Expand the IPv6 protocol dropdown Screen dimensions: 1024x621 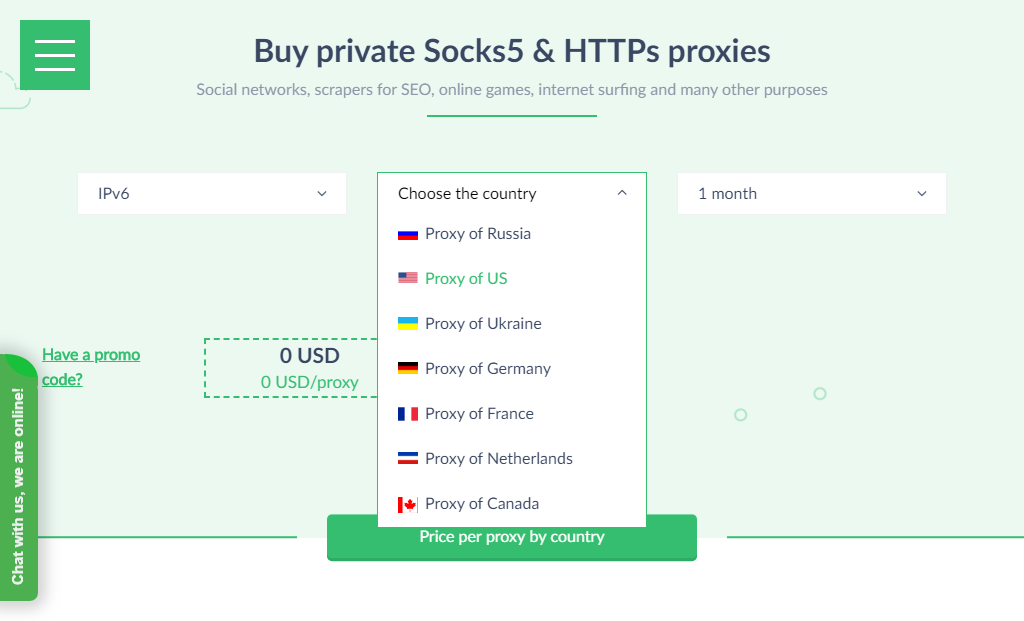click(212, 193)
